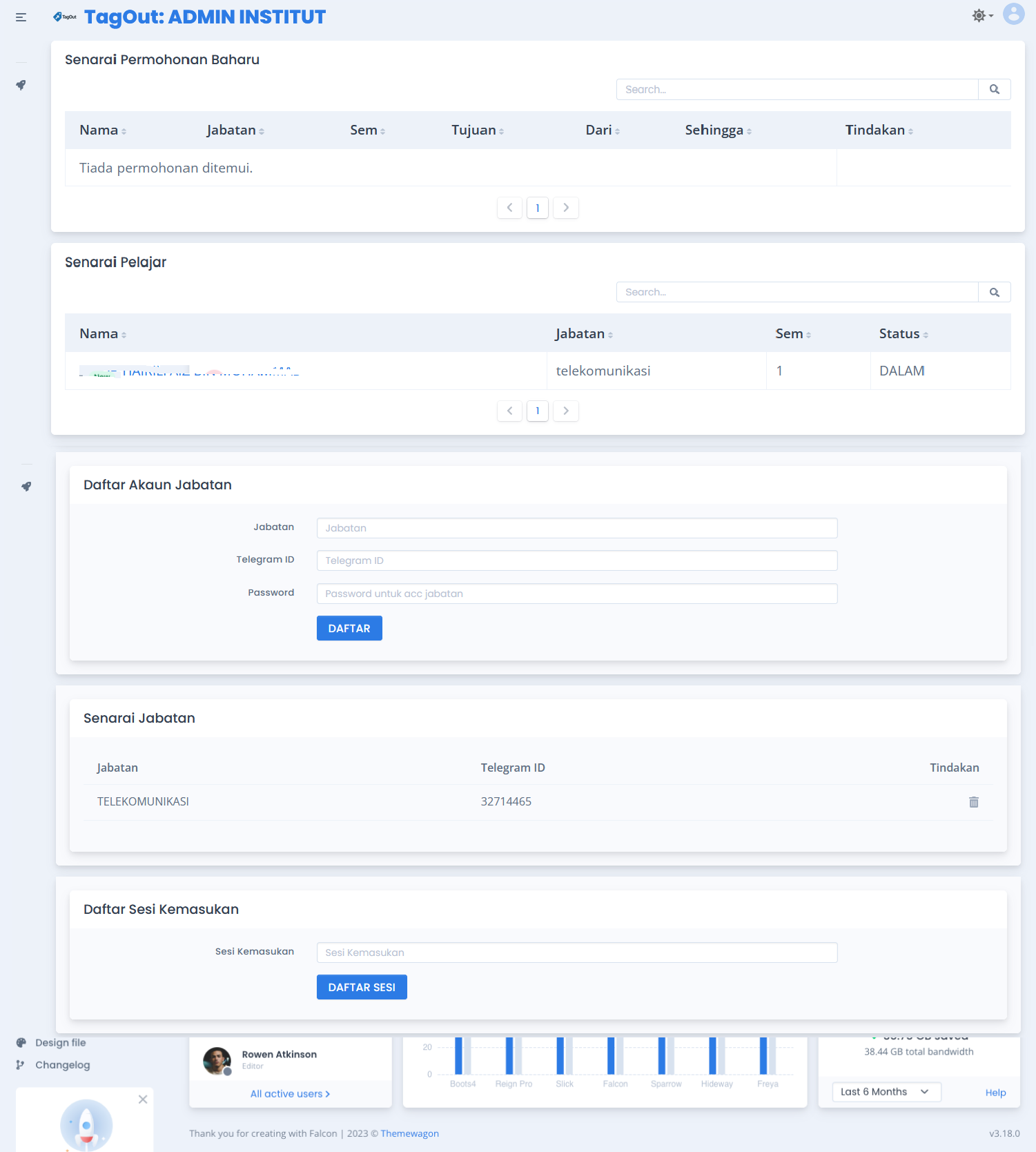The width and height of the screenshot is (1036, 1152).
Task: Delete the TELEKOMUNIKASI jabatan with trash icon
Action: click(x=973, y=802)
